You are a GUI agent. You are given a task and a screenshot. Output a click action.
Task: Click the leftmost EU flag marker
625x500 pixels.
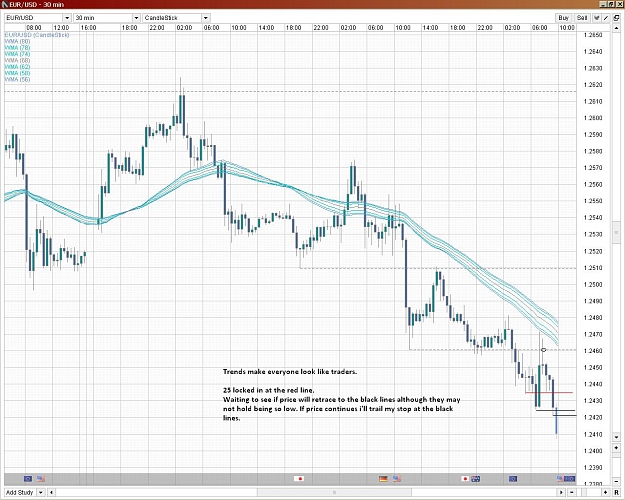pyautogui.click(x=28, y=478)
